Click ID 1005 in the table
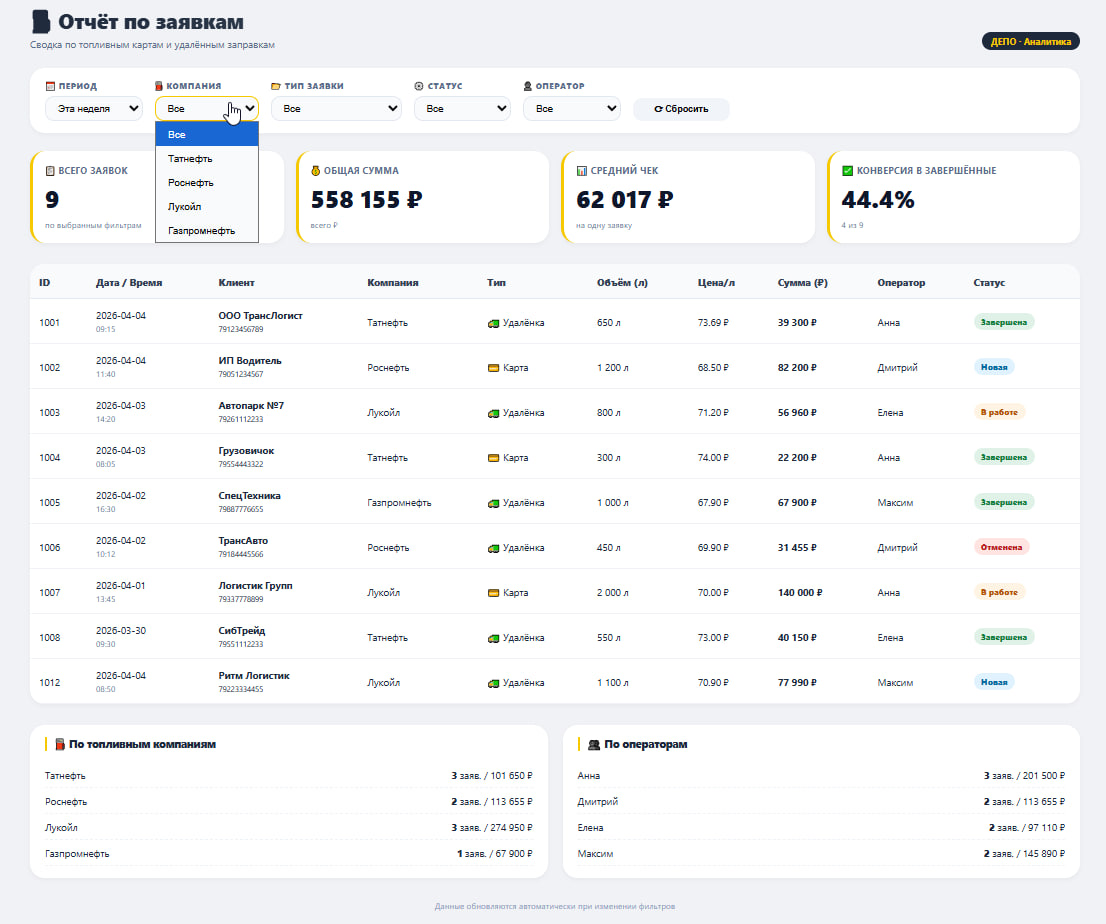This screenshot has width=1106, height=924. (x=49, y=503)
